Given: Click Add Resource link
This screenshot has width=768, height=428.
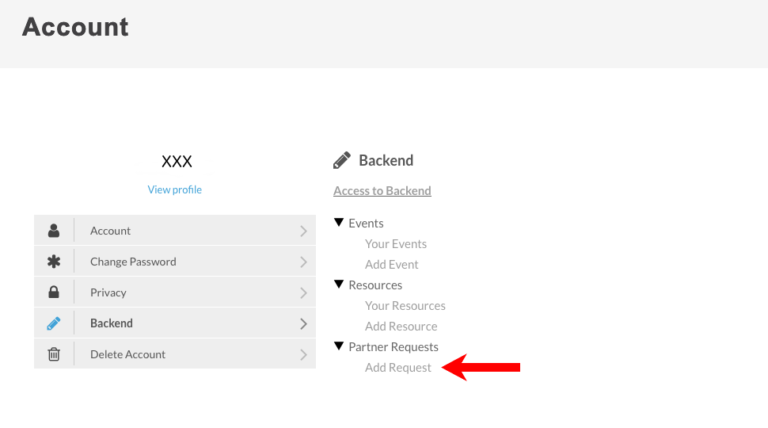Looking at the screenshot, I should tap(401, 327).
